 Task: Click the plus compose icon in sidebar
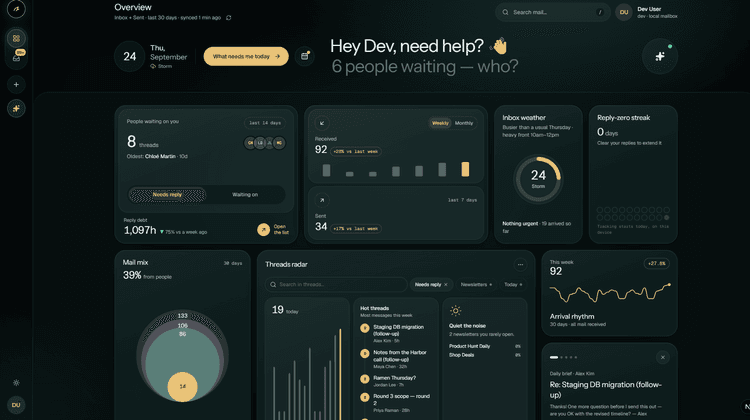tap(16, 85)
